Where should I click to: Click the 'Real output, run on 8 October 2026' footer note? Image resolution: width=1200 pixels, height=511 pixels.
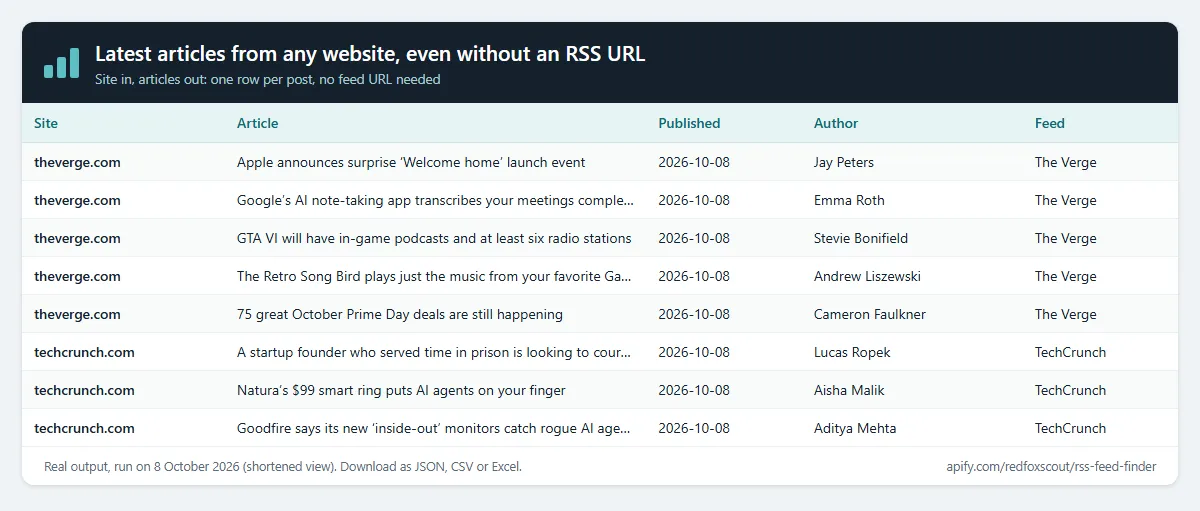[x=283, y=466]
